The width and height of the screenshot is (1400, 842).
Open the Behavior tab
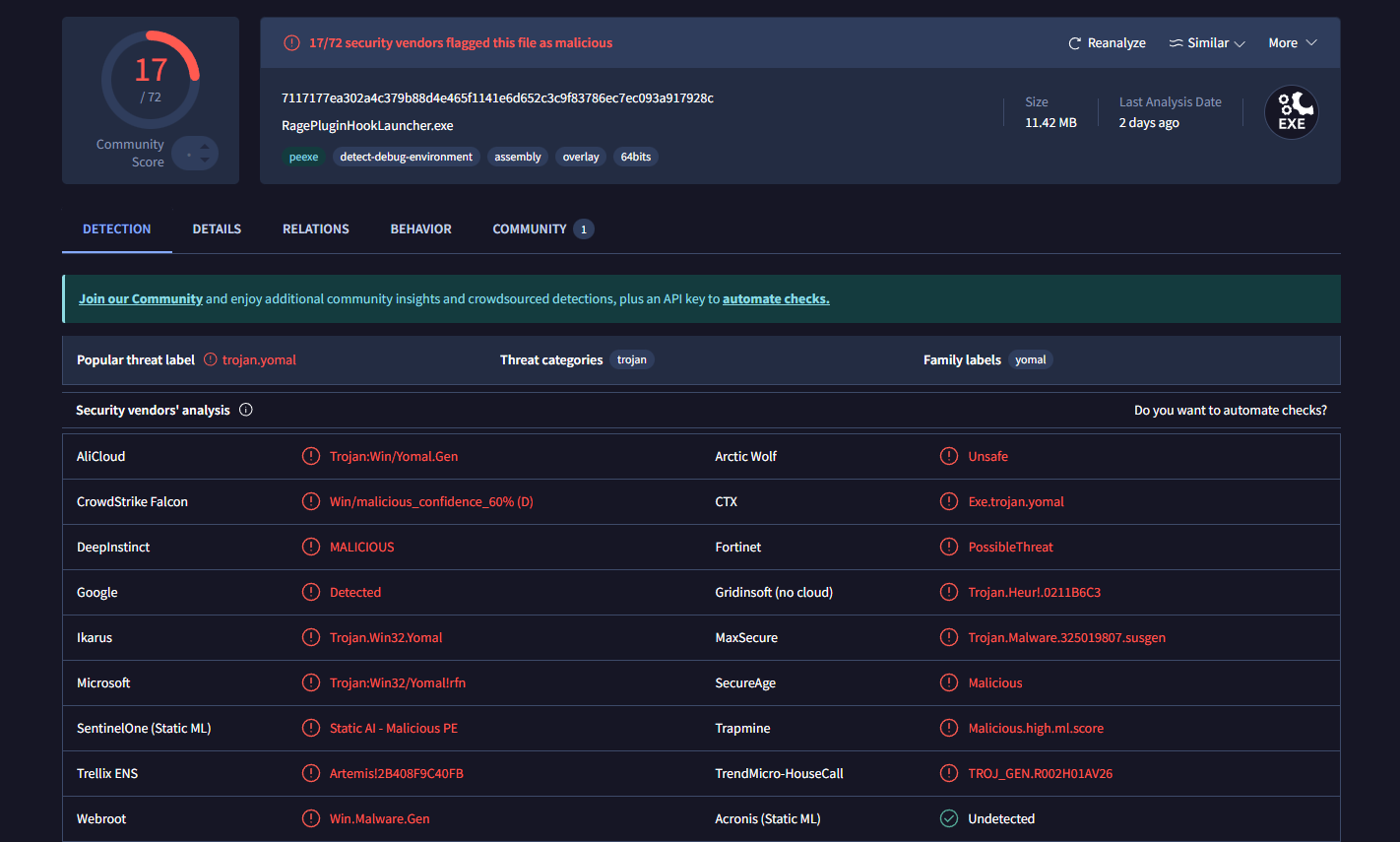(x=420, y=228)
